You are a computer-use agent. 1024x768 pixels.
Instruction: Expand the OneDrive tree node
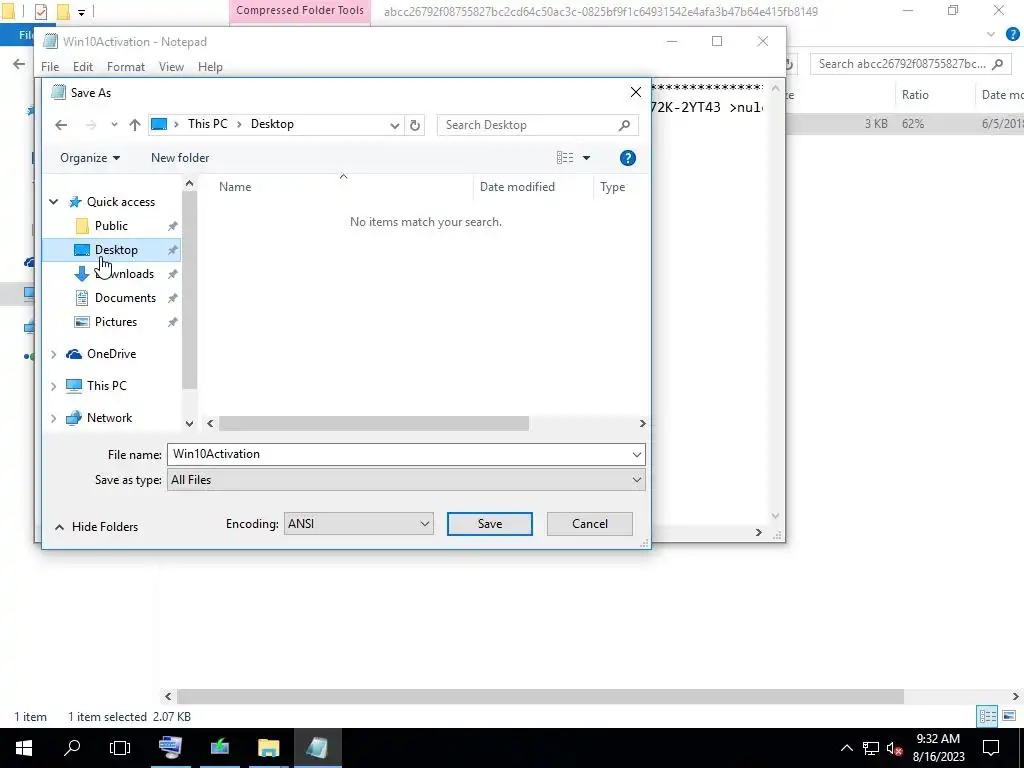pyautogui.click(x=54, y=355)
